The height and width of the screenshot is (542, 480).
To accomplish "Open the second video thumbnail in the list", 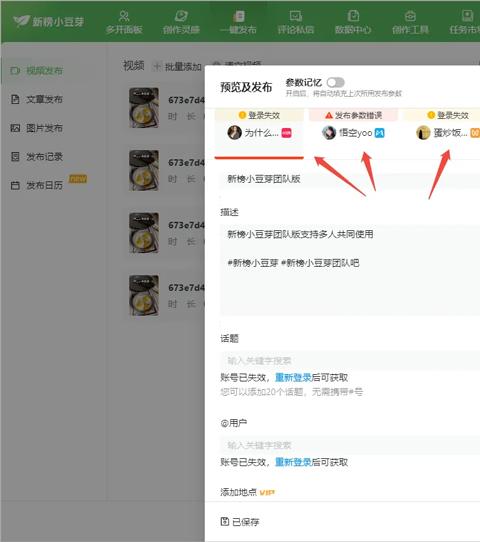I will click(144, 170).
